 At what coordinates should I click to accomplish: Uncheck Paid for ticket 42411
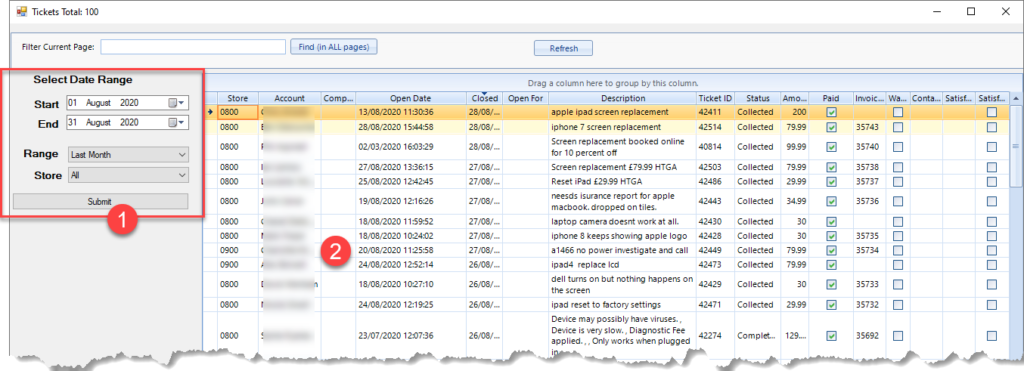click(x=831, y=112)
